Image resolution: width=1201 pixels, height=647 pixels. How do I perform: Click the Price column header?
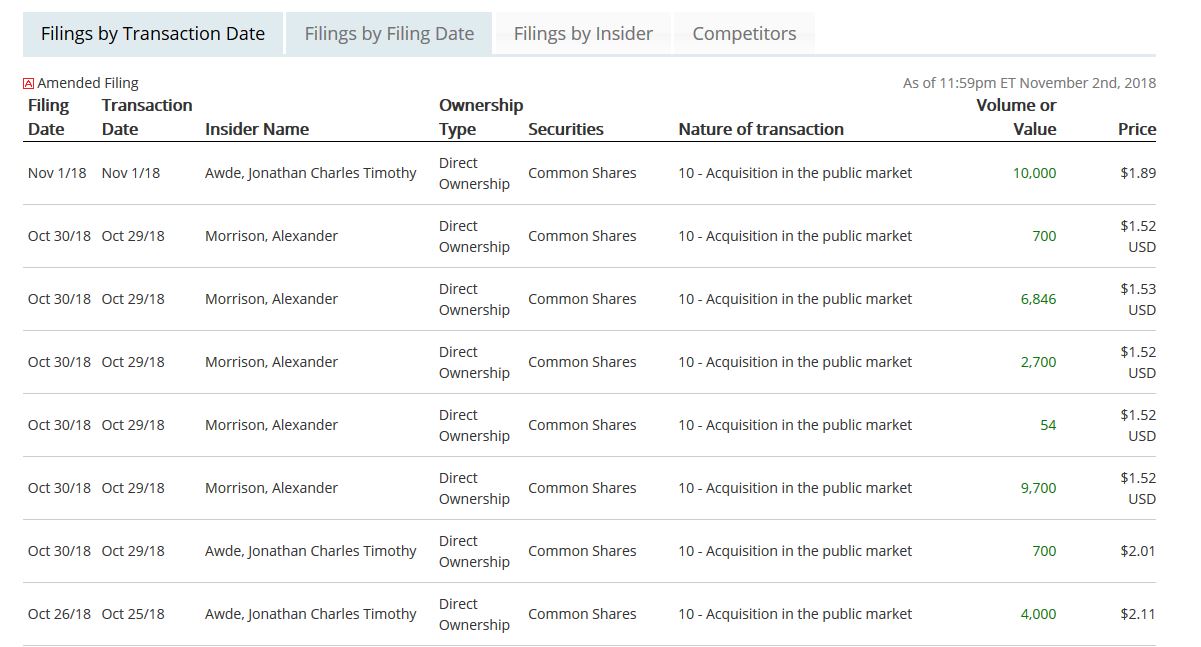coord(1137,129)
